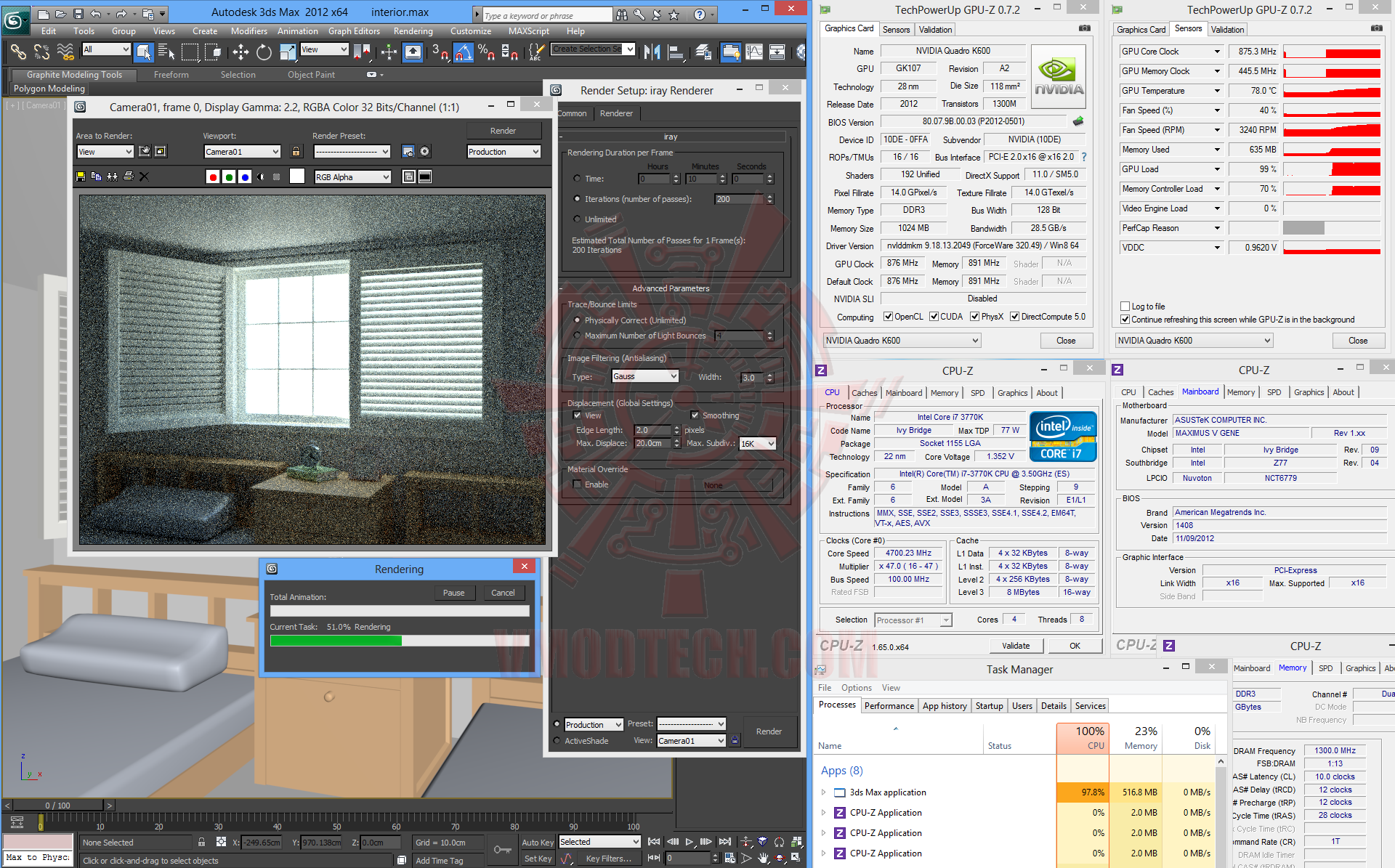
Task: Expand the RGB Alpha channel dropdown
Action: pos(352,177)
